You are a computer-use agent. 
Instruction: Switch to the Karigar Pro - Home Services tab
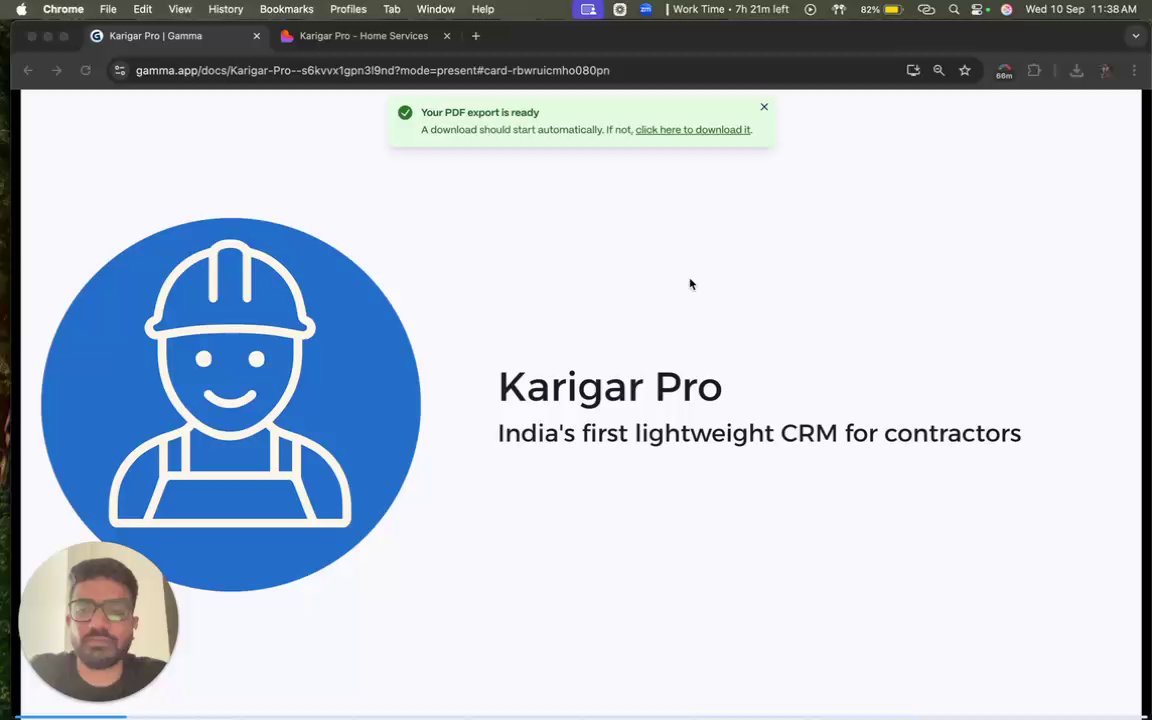click(x=363, y=36)
